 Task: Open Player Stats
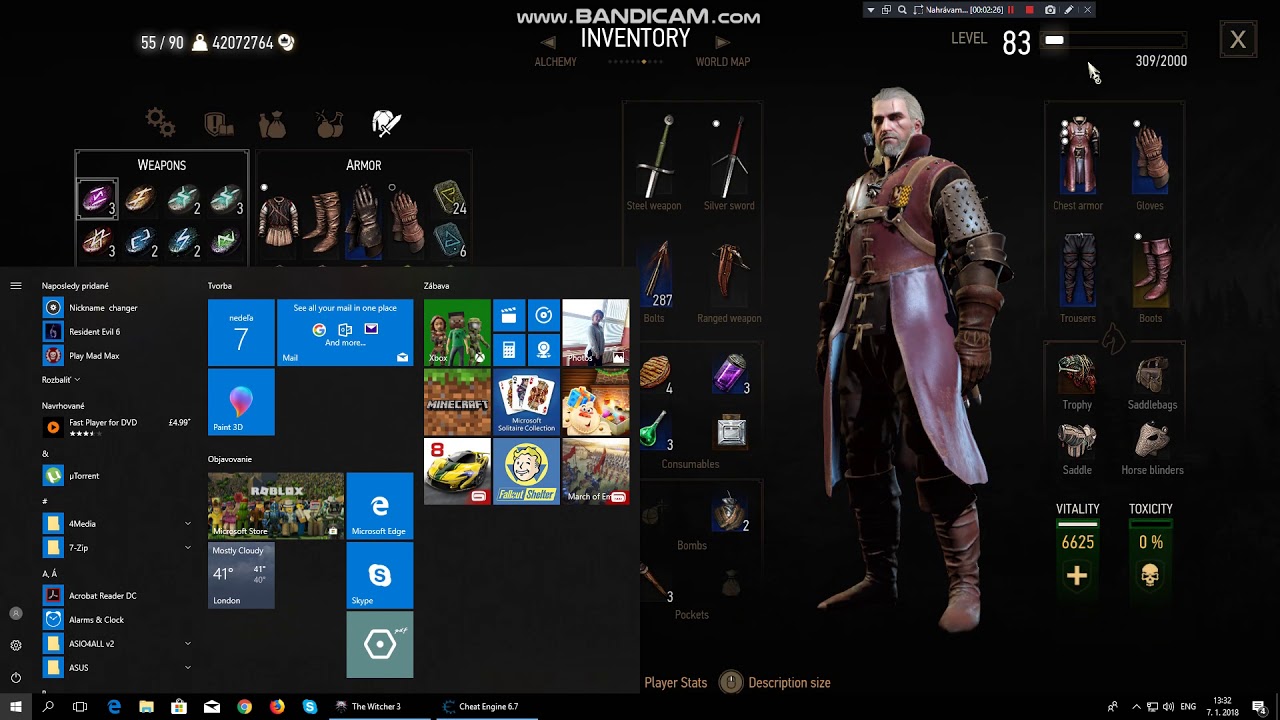[x=676, y=683]
